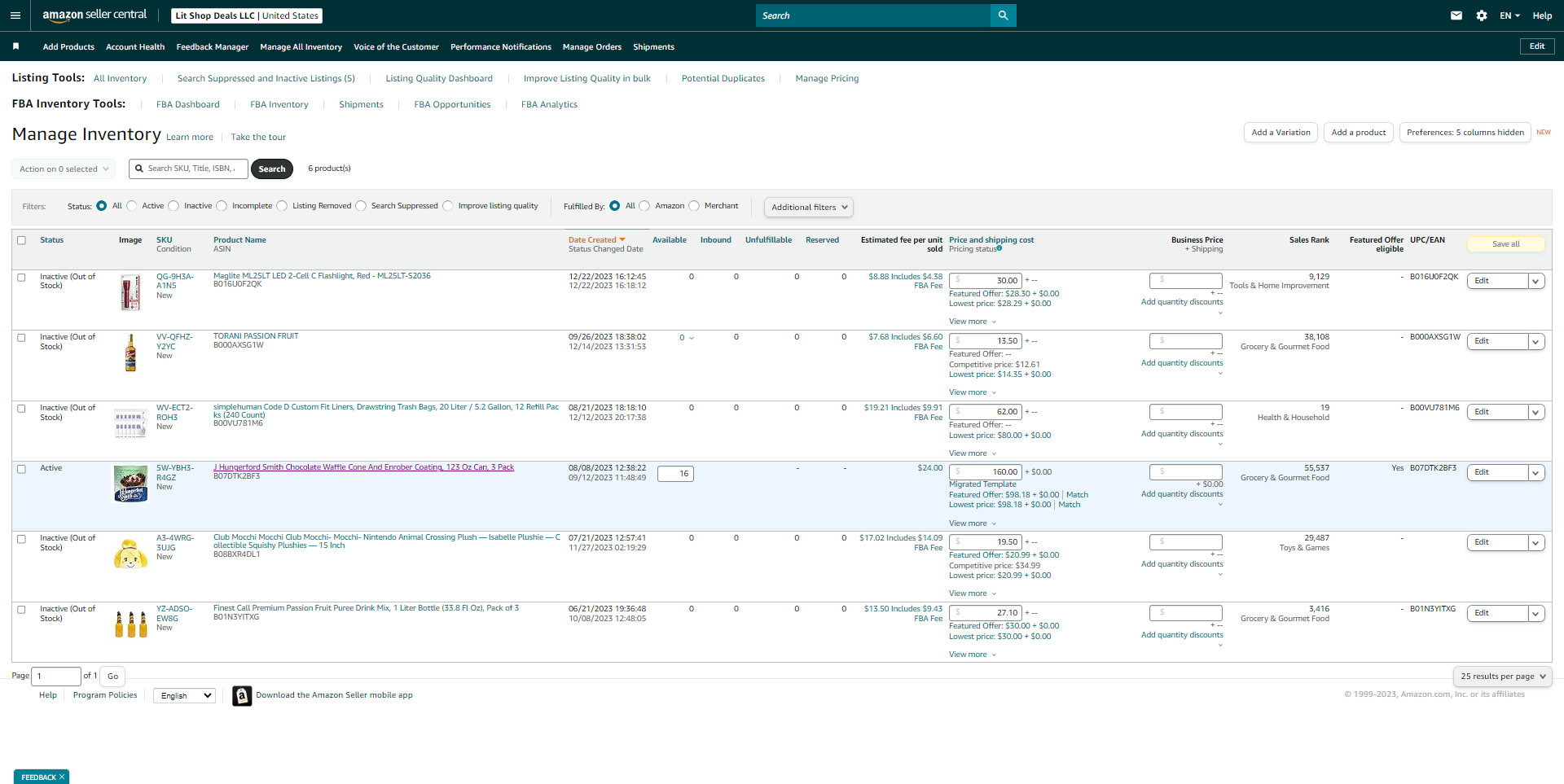Open the Club Mocchi Isabelle Plushie product link

(x=387, y=541)
